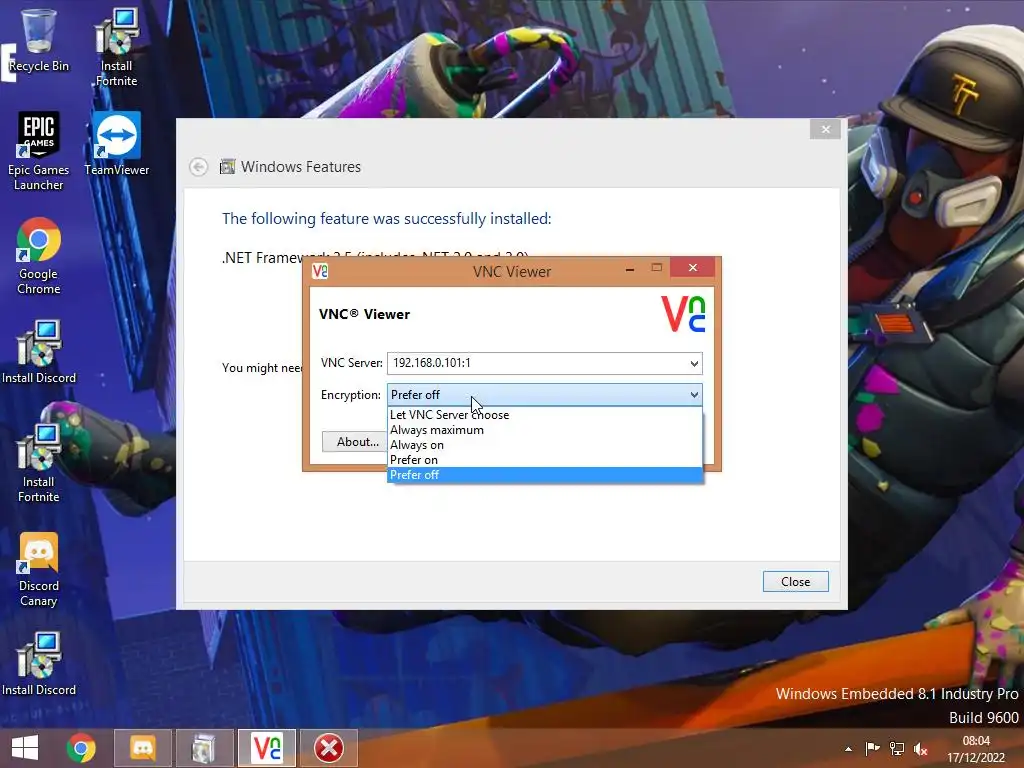Viewport: 1024px width, 768px height.
Task: Launch Epic Games Launcher shortcut
Action: pyautogui.click(x=38, y=150)
